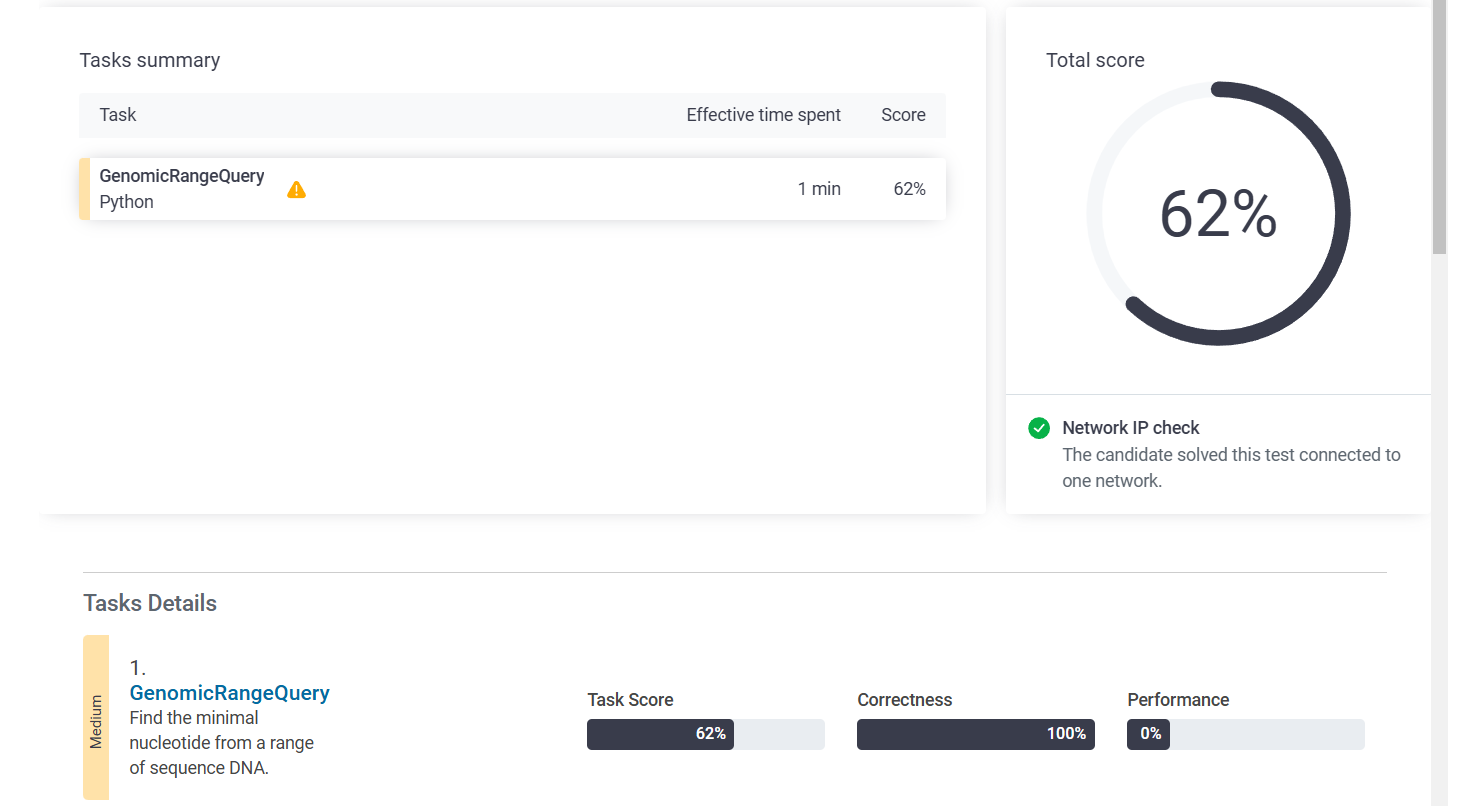1474x806 pixels.
Task: Click the orange warning triangle icon
Action: pos(296,189)
